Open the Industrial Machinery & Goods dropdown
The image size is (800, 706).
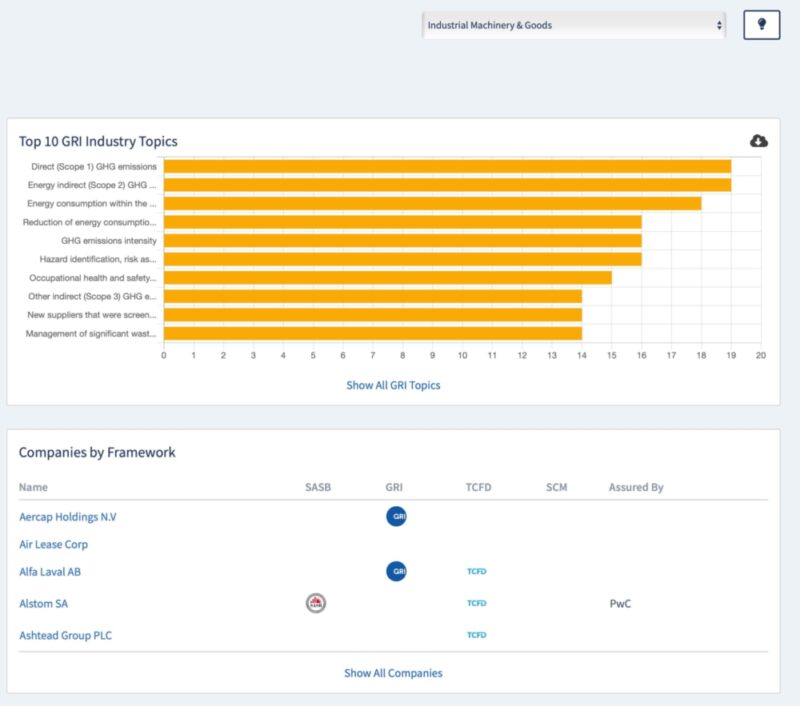pyautogui.click(x=574, y=25)
